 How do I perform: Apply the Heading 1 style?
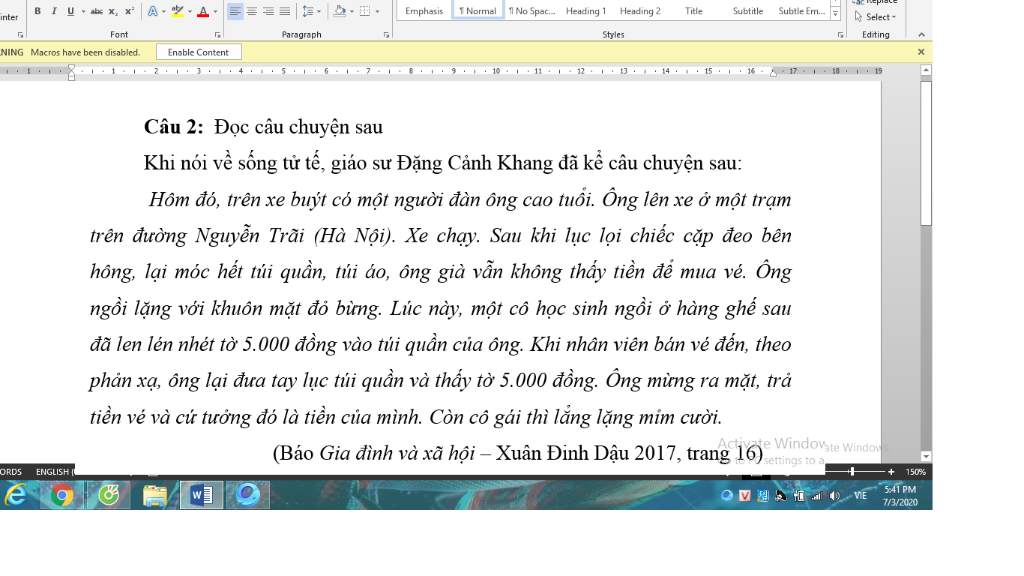pyautogui.click(x=586, y=11)
